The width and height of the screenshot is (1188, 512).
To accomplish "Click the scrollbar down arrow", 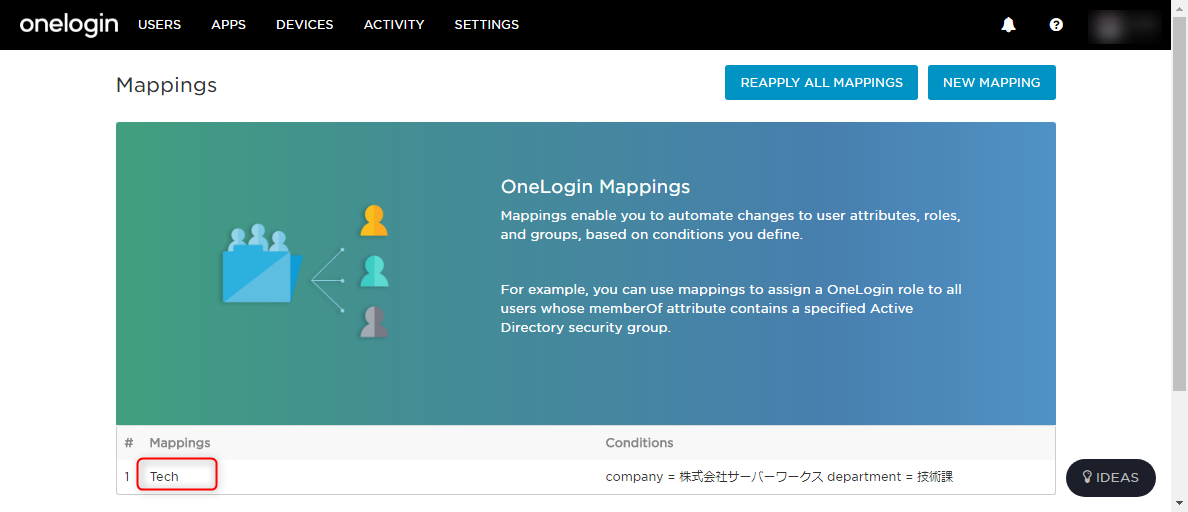I will click(x=1180, y=503).
